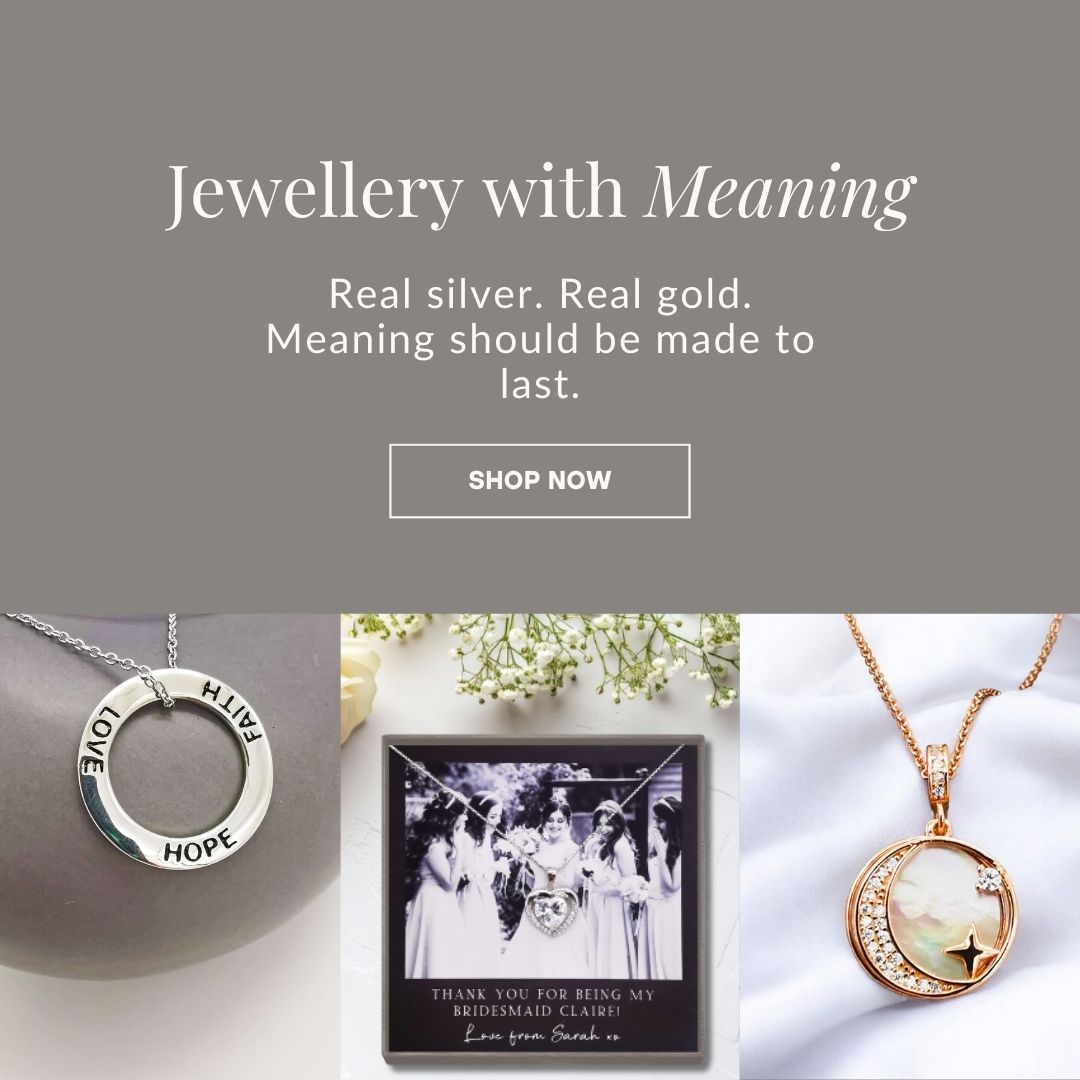1080x1080 pixels.
Task: Click the made to last subtitle line
Action: point(540,361)
